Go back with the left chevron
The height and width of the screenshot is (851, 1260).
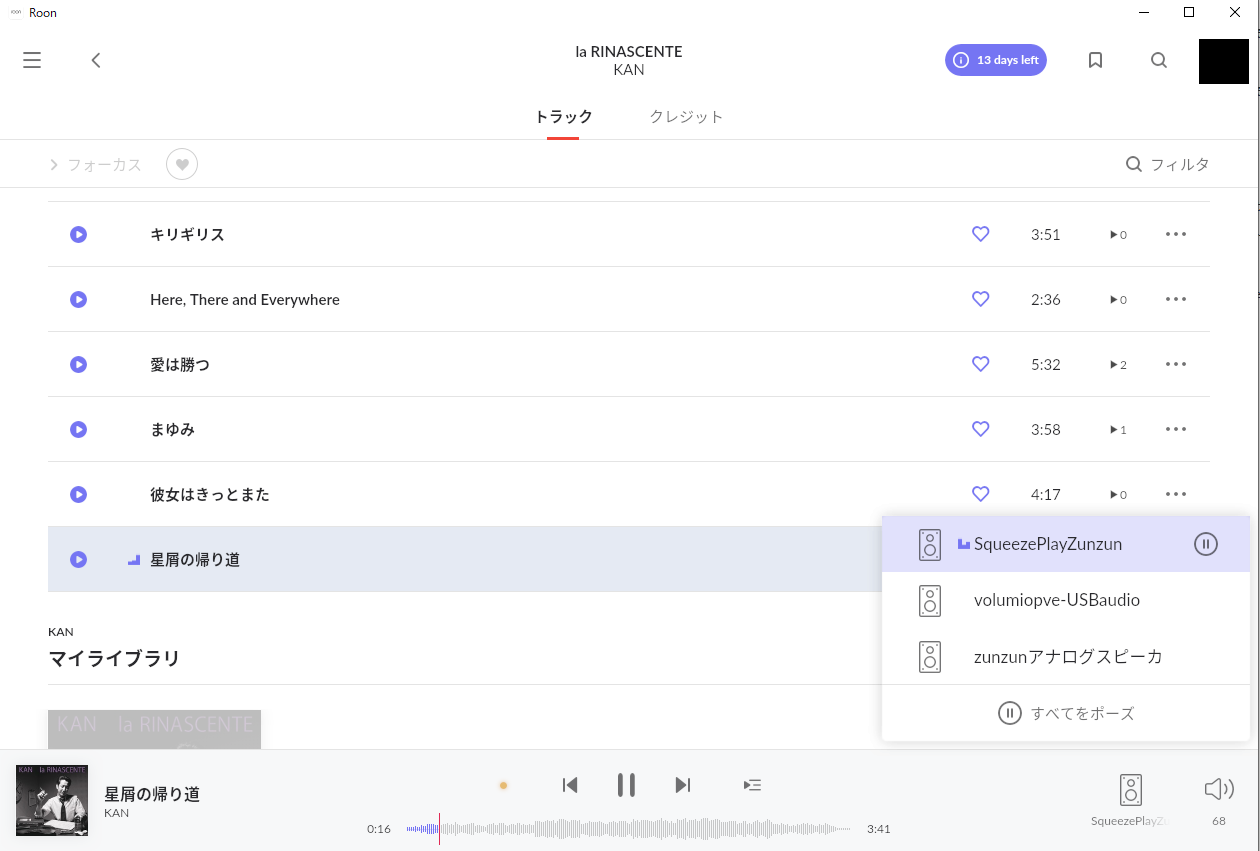click(x=96, y=60)
